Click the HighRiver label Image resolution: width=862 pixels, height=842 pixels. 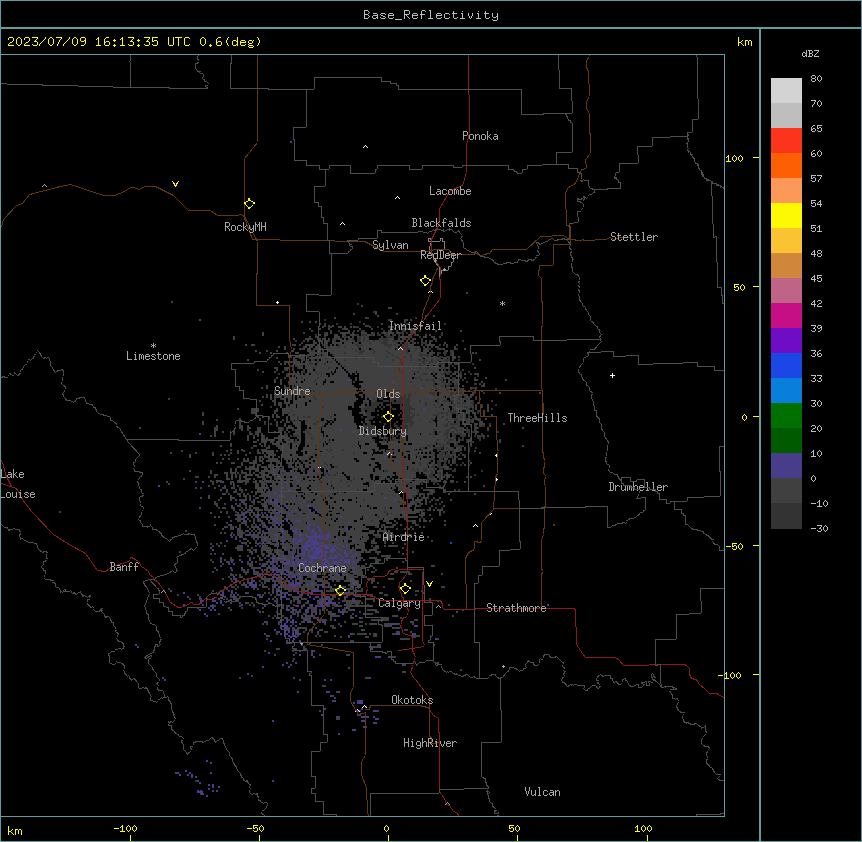[430, 743]
